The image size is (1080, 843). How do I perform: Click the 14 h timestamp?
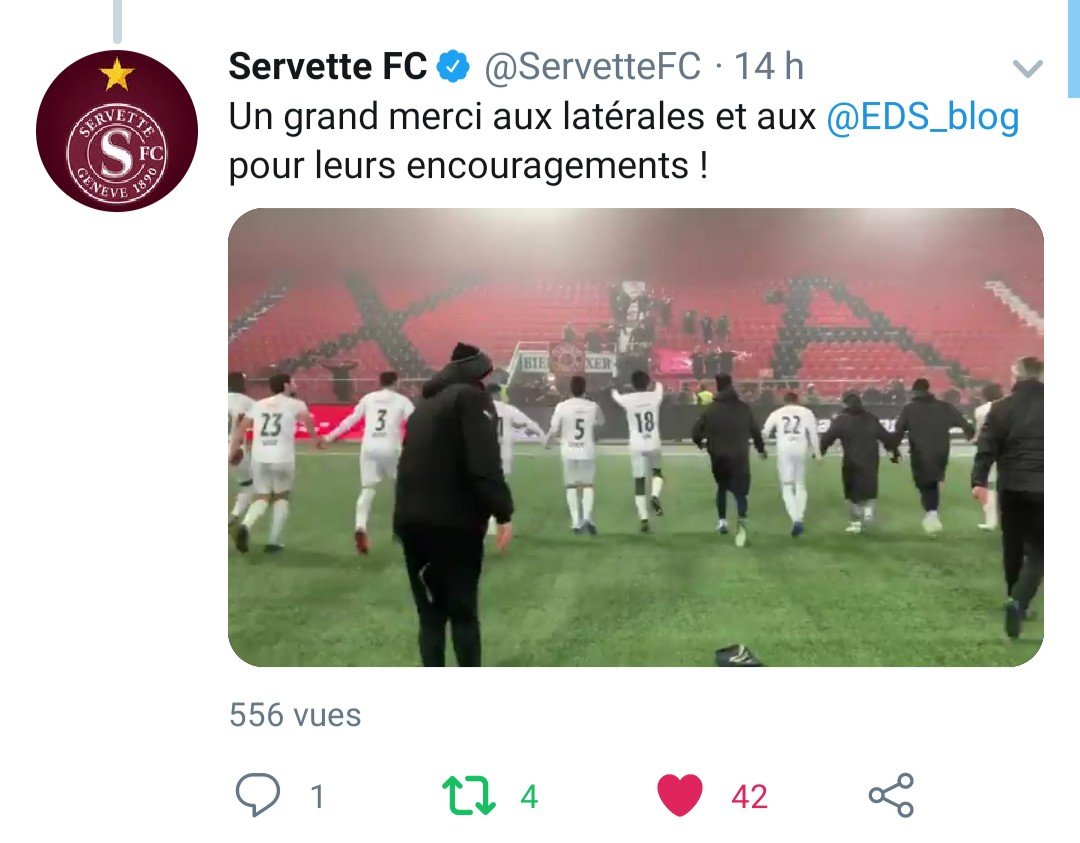(769, 67)
